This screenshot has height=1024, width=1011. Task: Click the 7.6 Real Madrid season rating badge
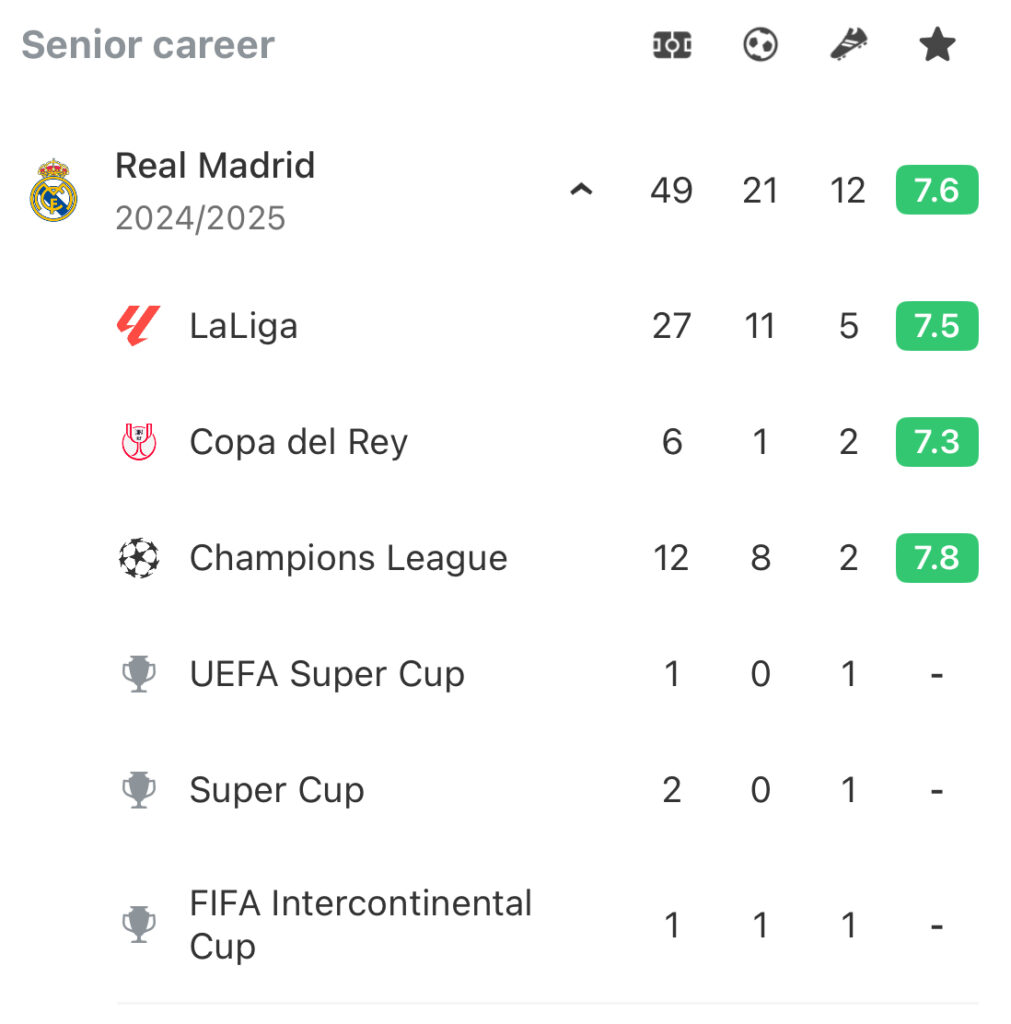pyautogui.click(x=937, y=190)
